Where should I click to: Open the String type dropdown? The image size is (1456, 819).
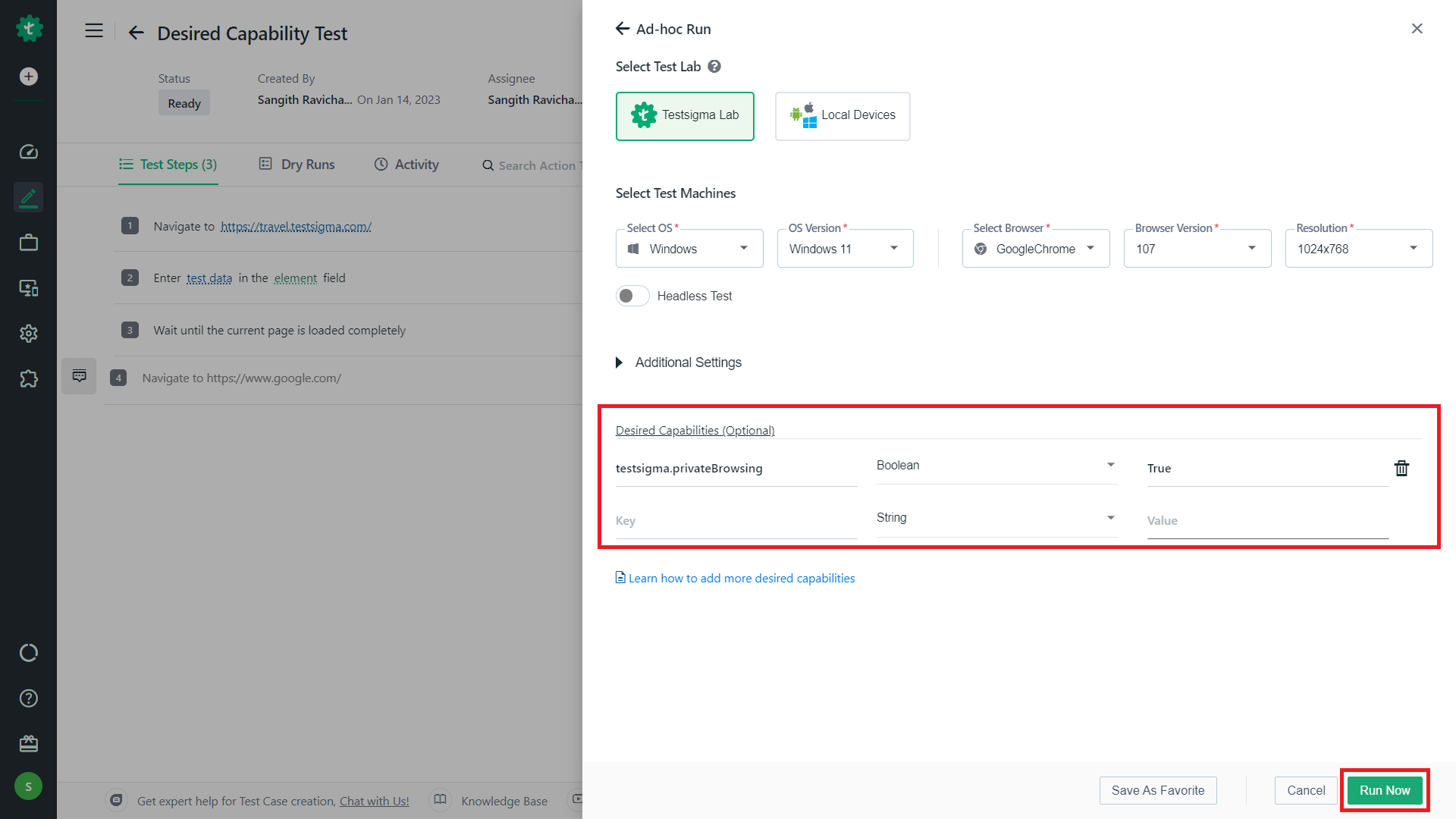tap(997, 518)
